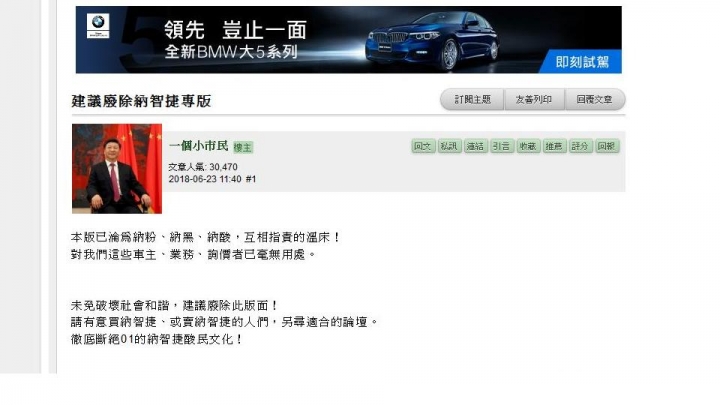Click the 引言 quote button
This screenshot has width=720, height=405.
[x=501, y=146]
